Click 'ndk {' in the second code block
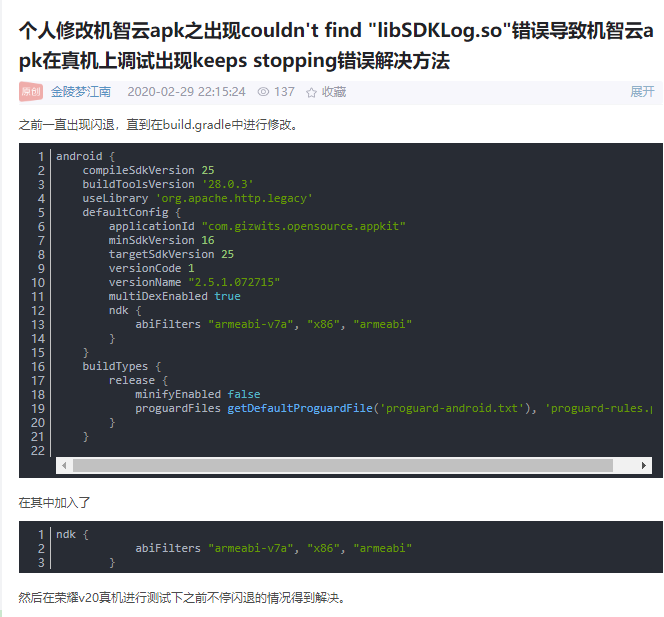Screen dimensions: 664x617 [x=72, y=534]
